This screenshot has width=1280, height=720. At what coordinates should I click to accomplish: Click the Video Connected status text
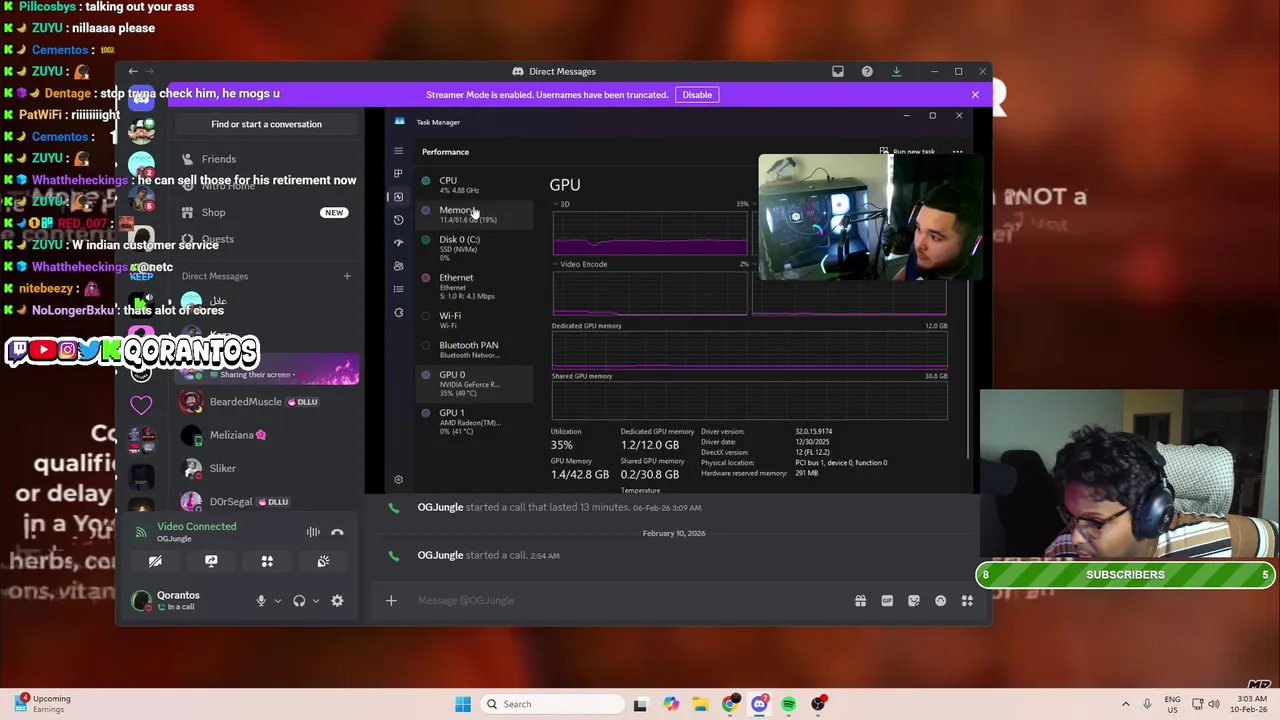tap(197, 526)
